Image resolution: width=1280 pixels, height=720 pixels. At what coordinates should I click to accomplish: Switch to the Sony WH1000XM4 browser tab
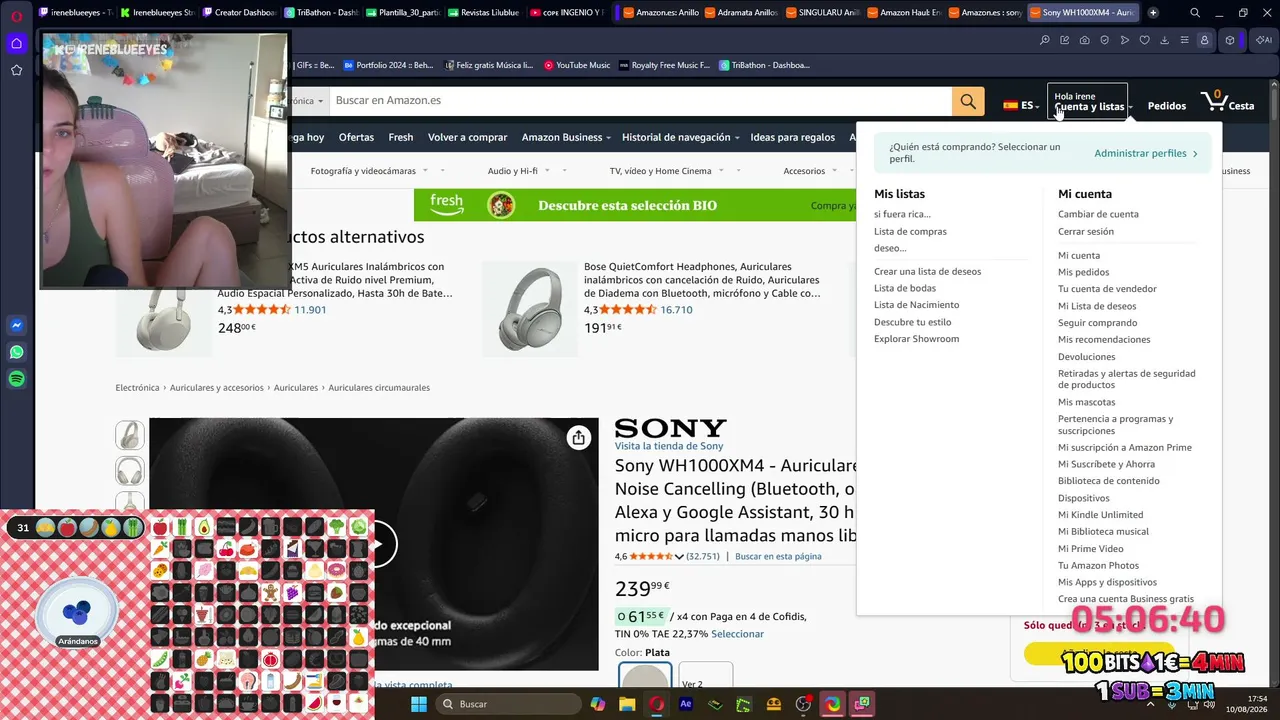pos(1083,13)
